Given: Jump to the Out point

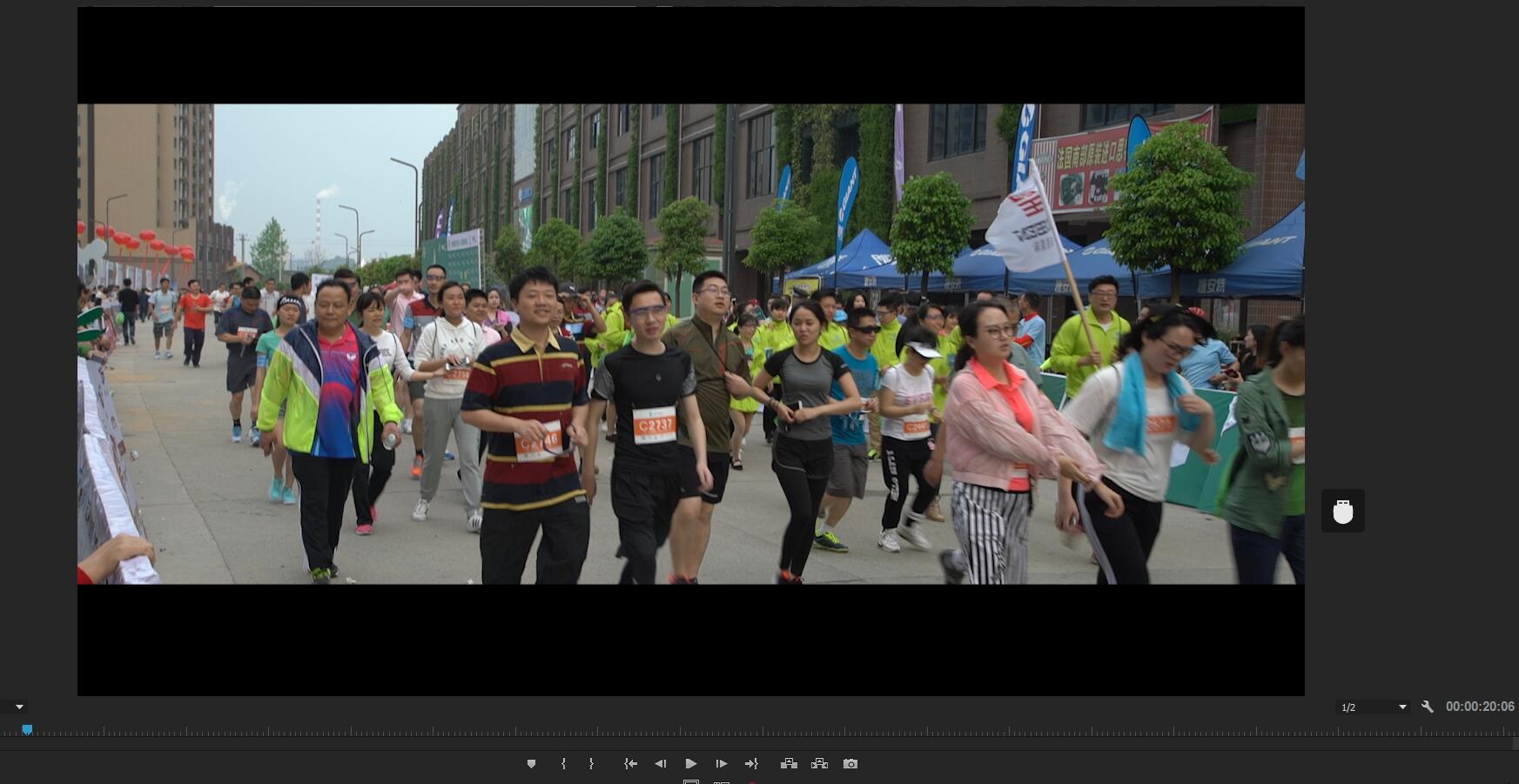Looking at the screenshot, I should click(751, 764).
